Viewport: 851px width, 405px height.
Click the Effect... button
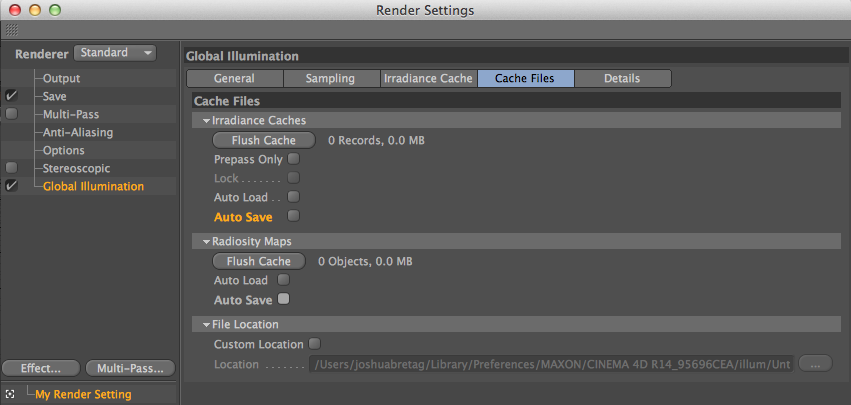pos(41,368)
